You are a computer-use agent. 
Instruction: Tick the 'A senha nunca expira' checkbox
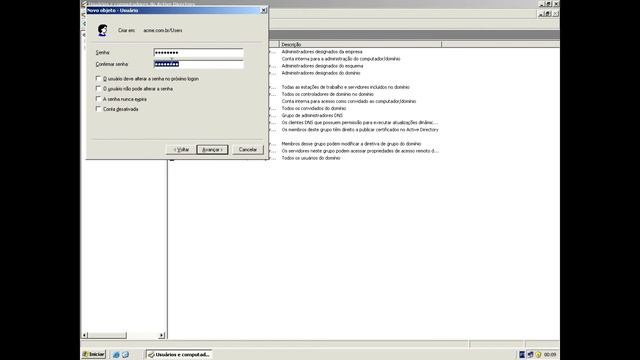coord(98,99)
